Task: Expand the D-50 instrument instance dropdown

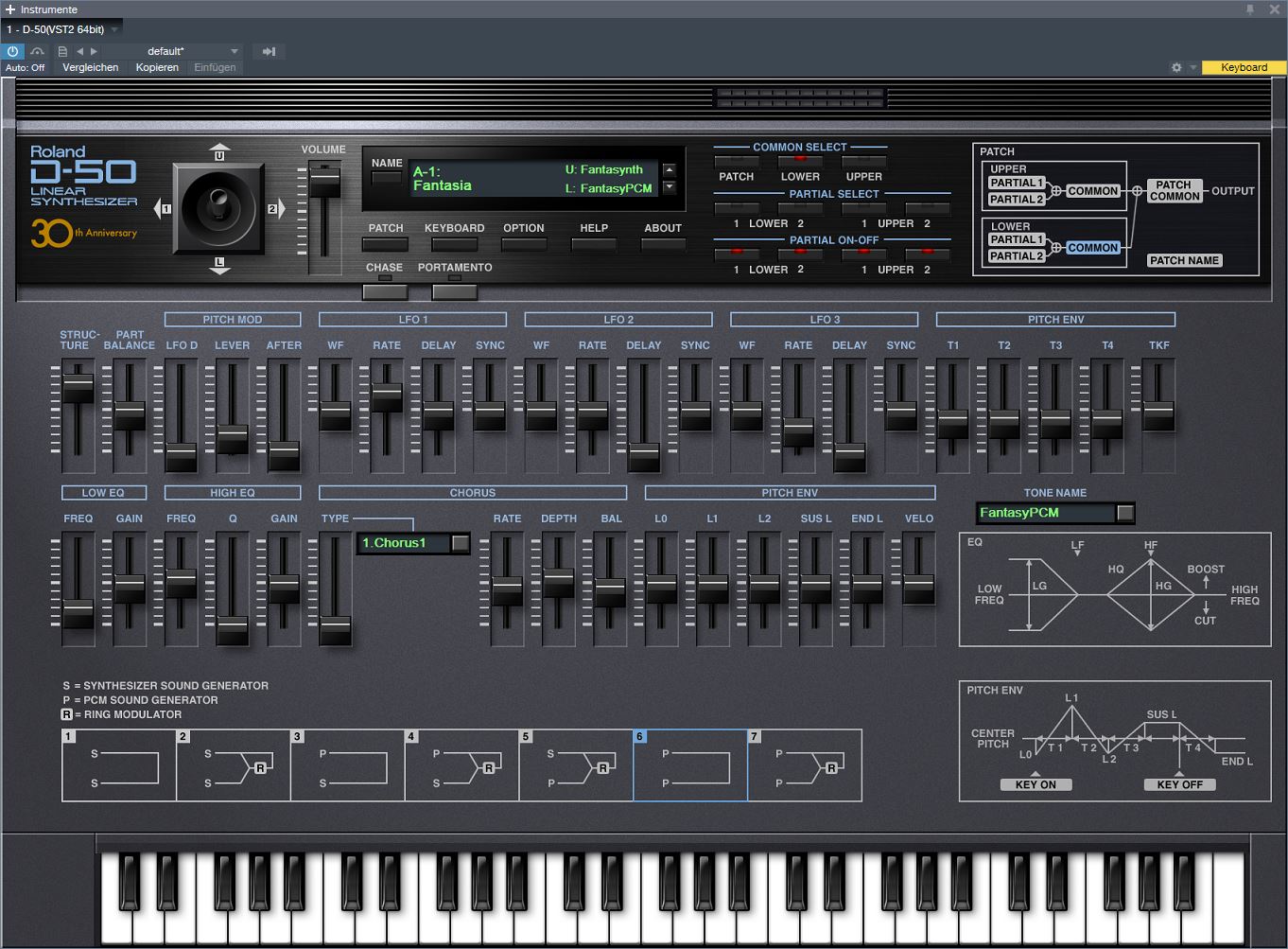Action: coord(114,29)
